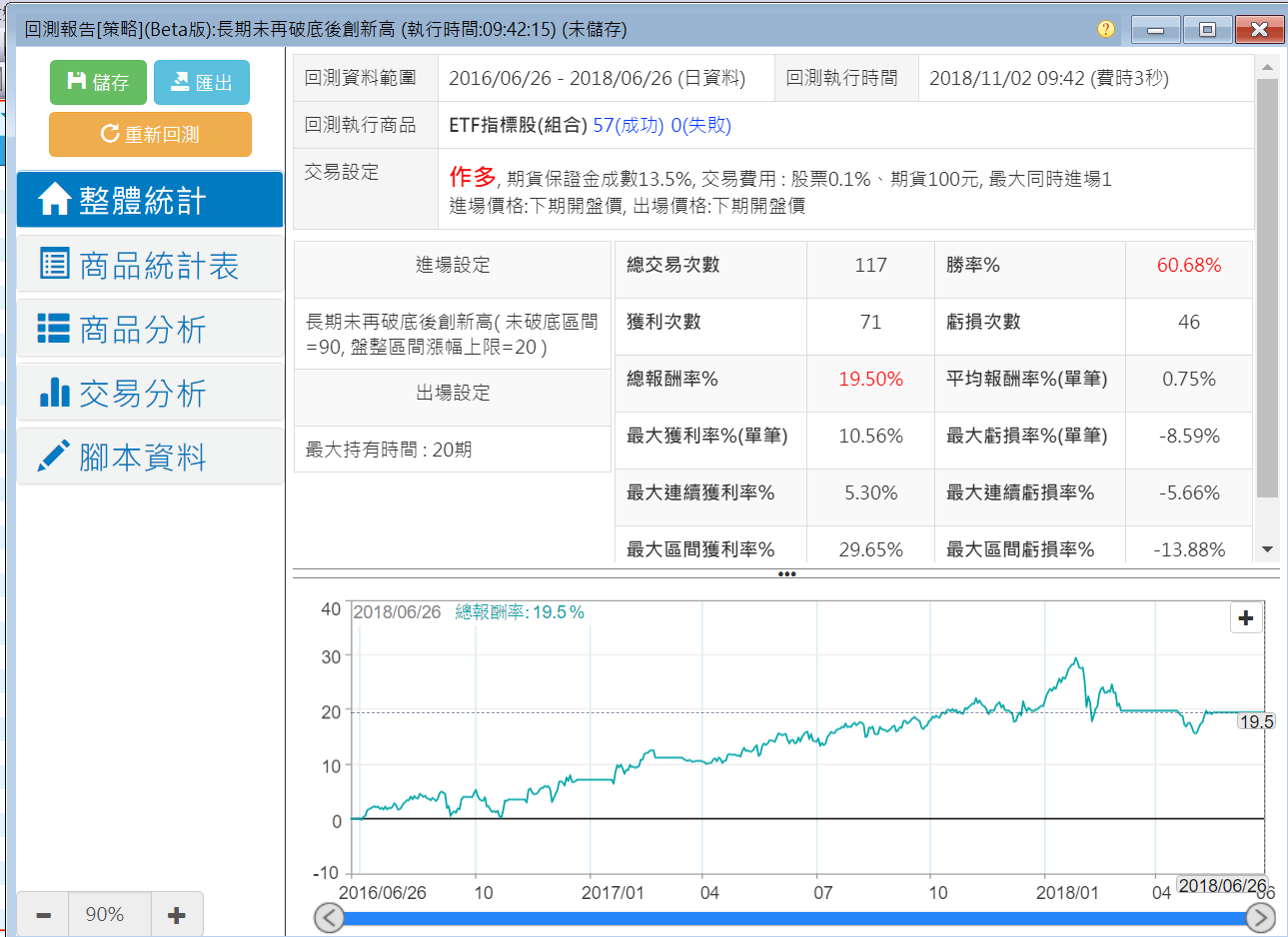Open the 商品分析 section
The width and height of the screenshot is (1288, 937).
[150, 329]
